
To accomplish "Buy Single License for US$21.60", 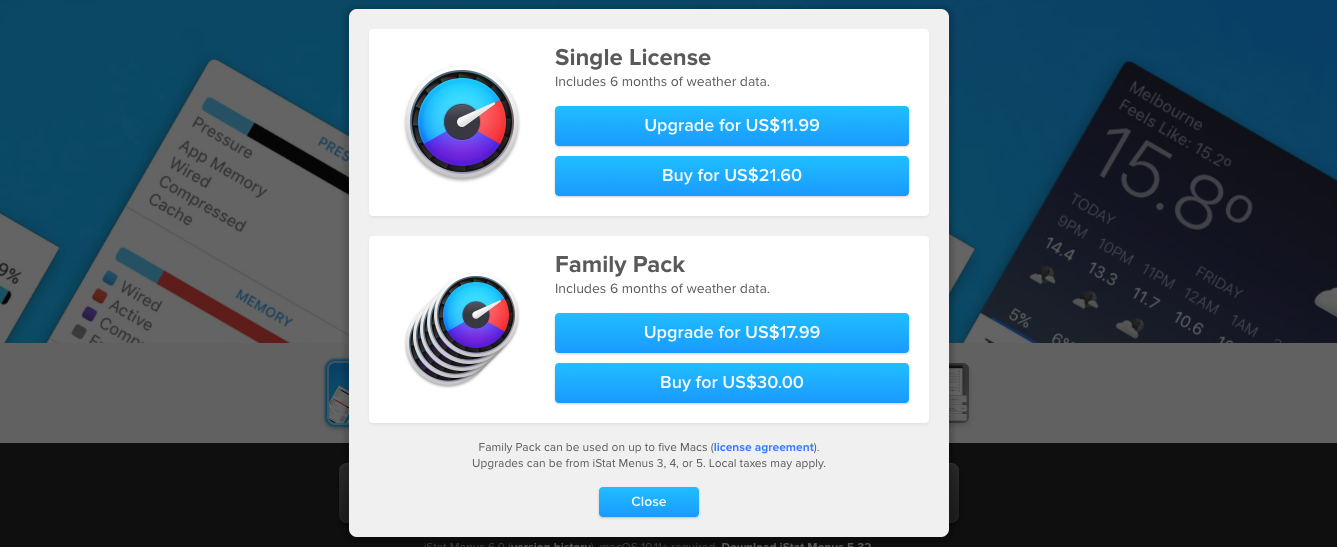I will coord(732,176).
